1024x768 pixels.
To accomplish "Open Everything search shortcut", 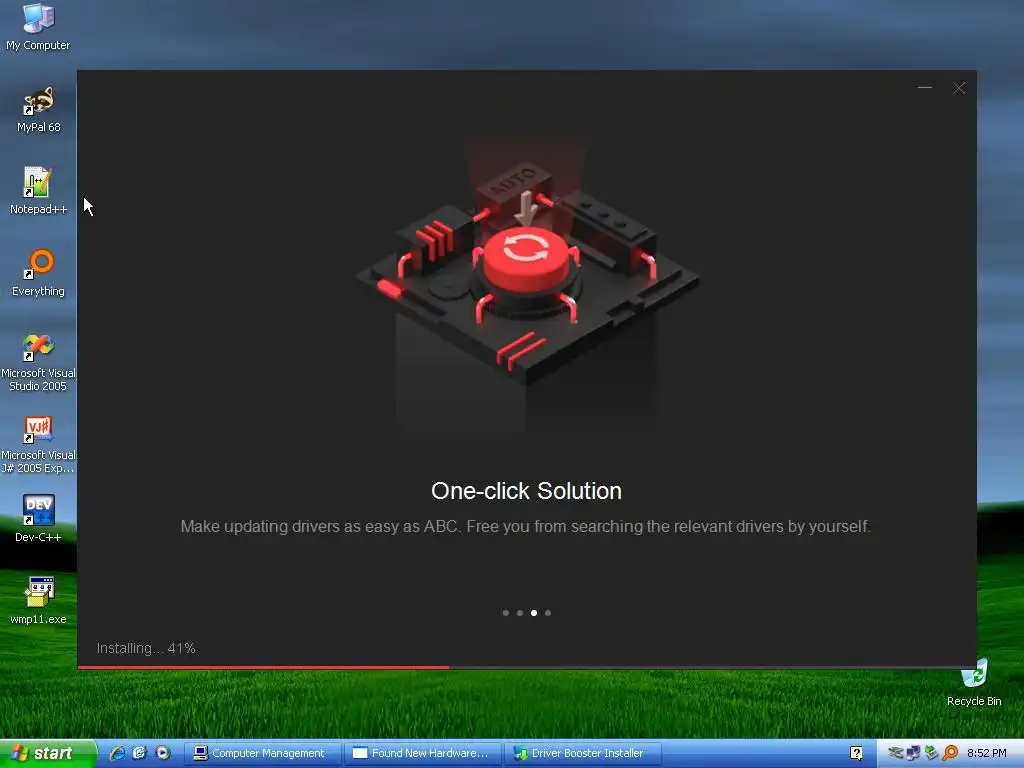I will (x=38, y=273).
